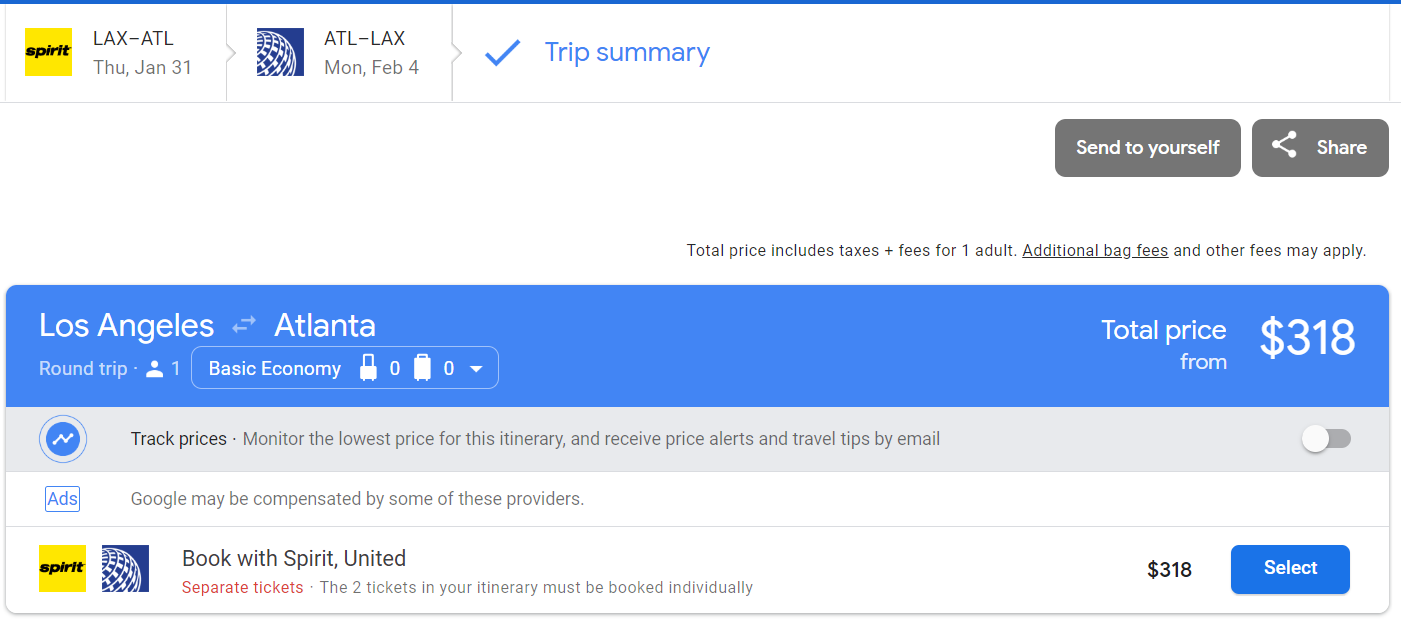Open the Basic Economy bags dropdown

coord(275,368)
